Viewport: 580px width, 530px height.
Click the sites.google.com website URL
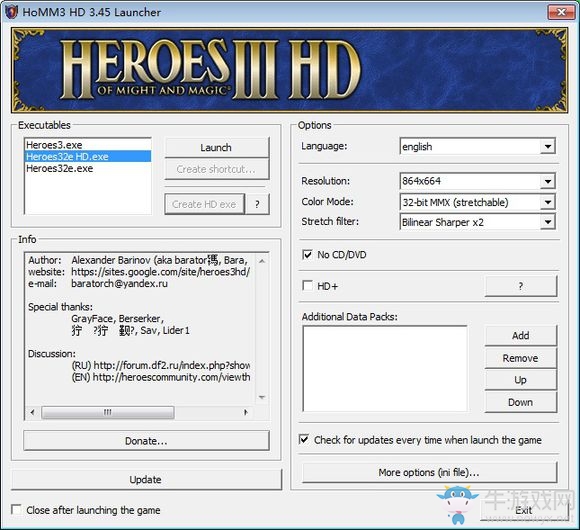(161, 272)
